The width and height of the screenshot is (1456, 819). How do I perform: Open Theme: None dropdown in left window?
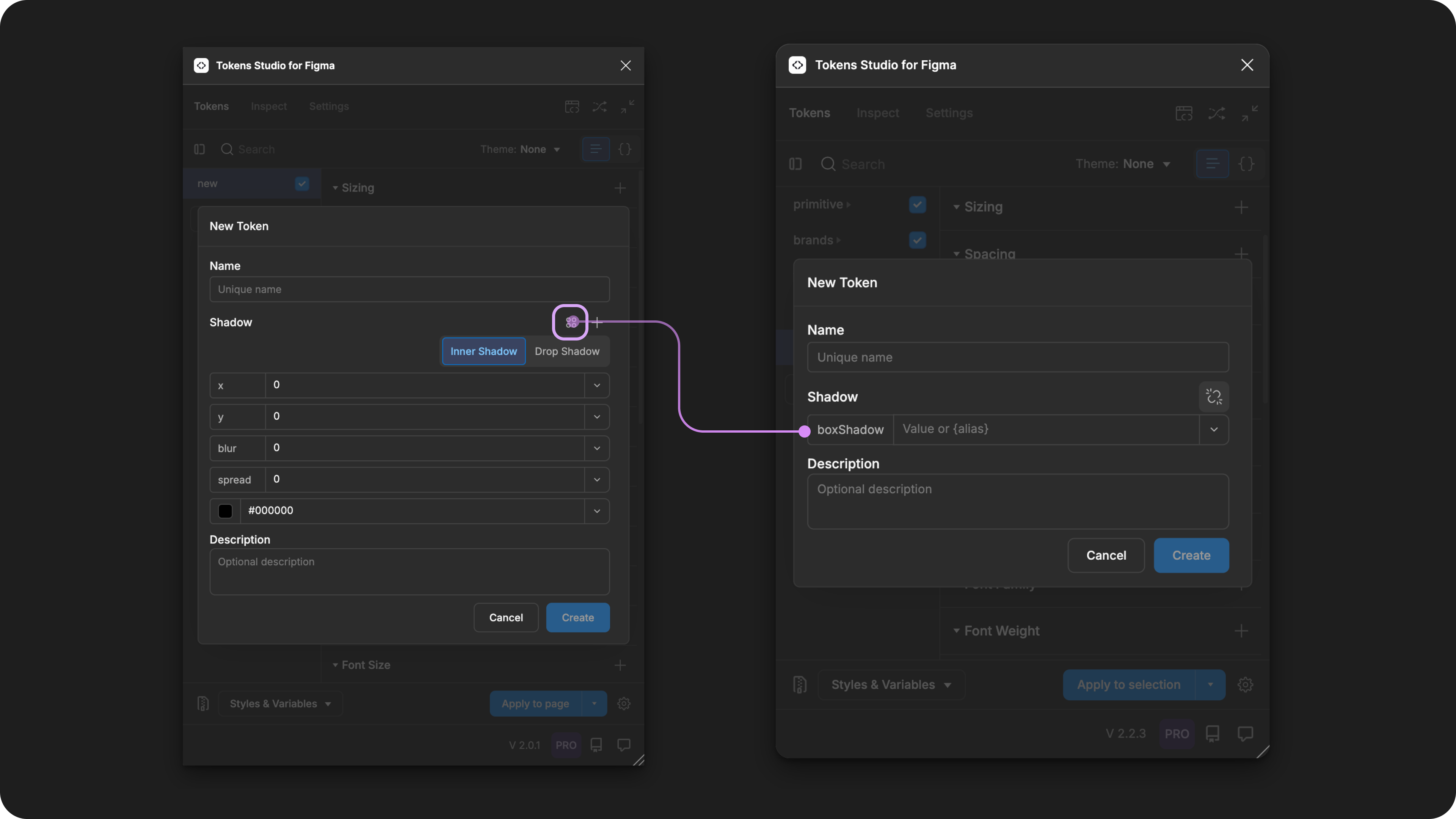(520, 149)
